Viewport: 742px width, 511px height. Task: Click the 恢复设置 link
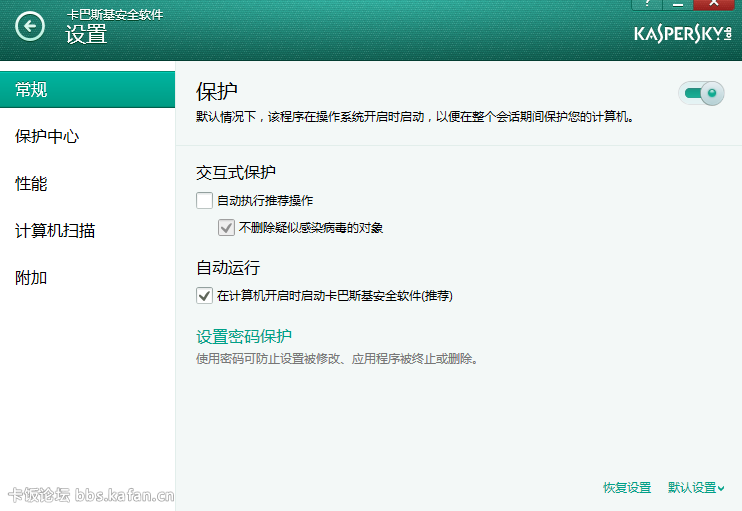pos(627,487)
